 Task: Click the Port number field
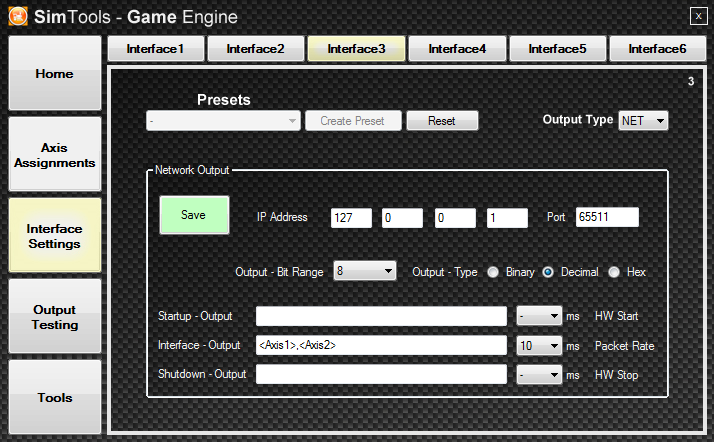[607, 218]
